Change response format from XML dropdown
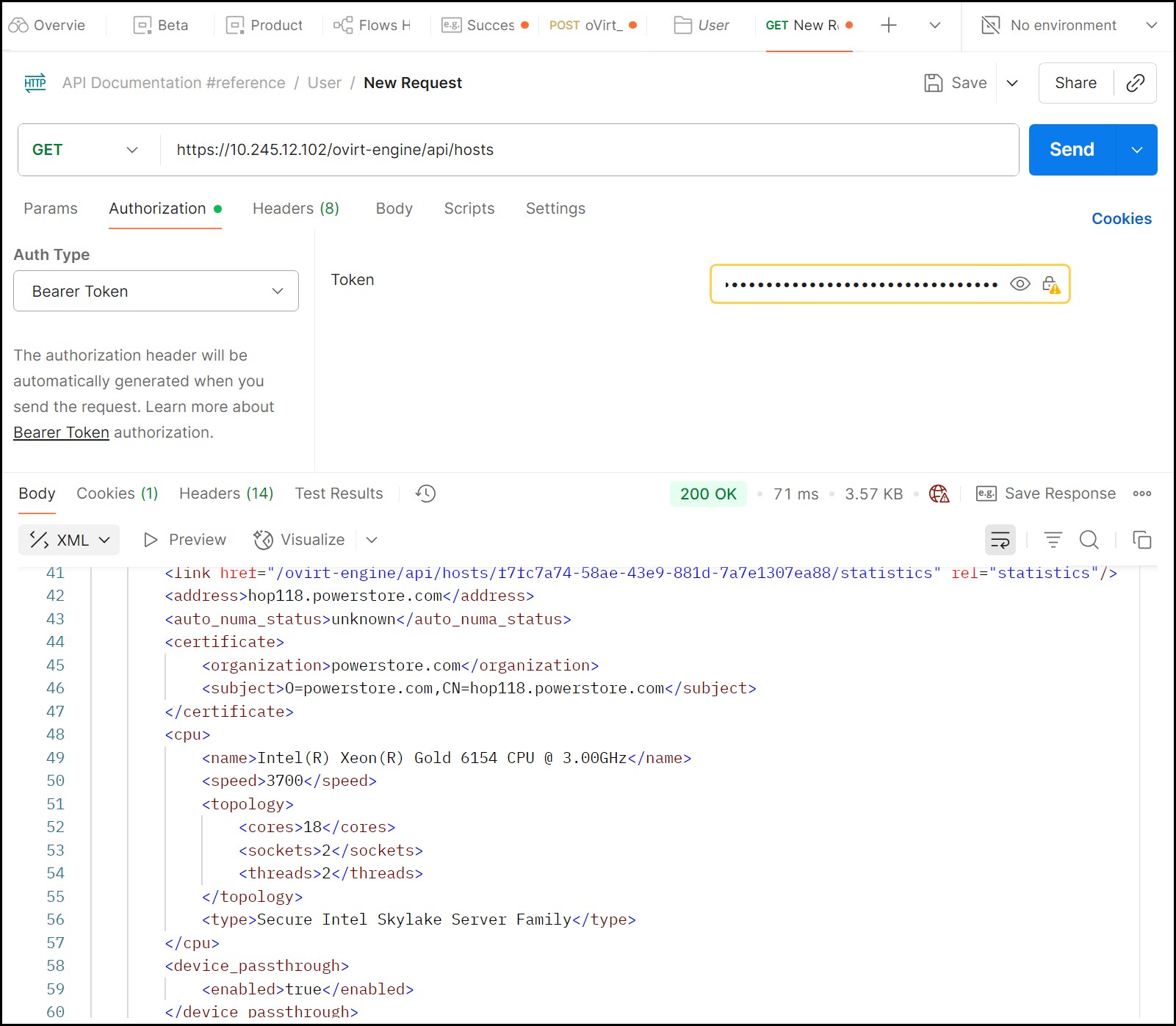Screen dimensions: 1176x1026 click(x=69, y=541)
